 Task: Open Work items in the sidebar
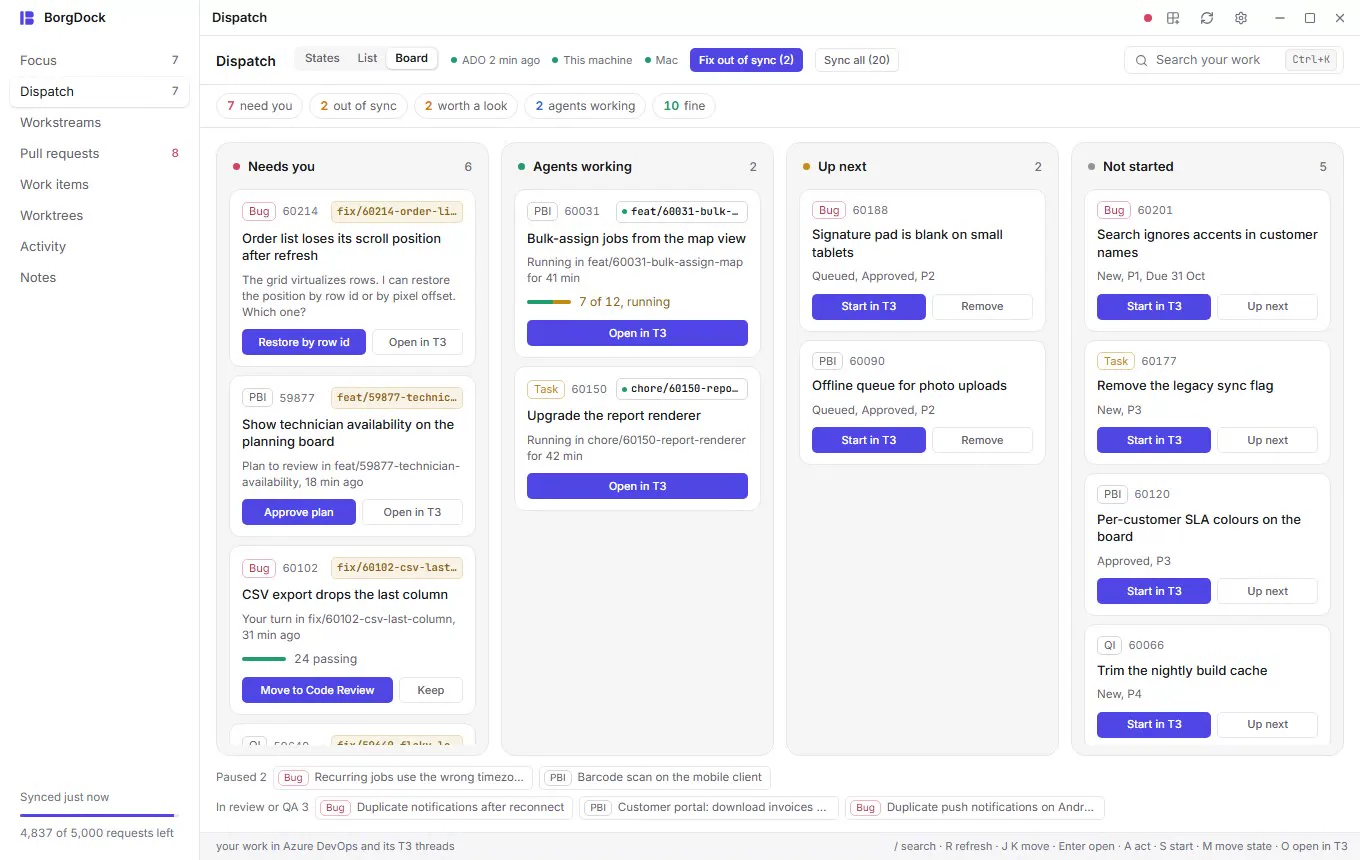pyautogui.click(x=99, y=184)
